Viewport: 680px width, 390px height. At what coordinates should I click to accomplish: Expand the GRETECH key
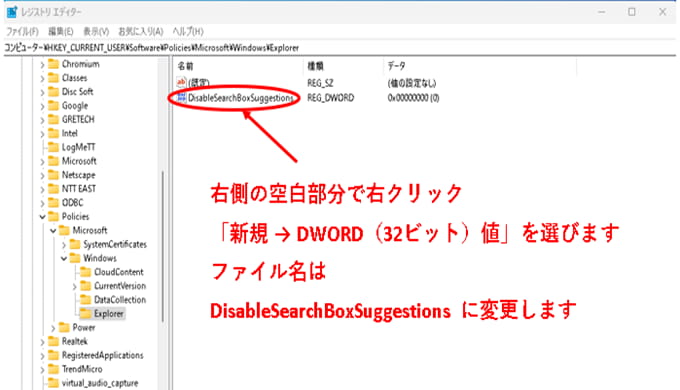coord(42,120)
